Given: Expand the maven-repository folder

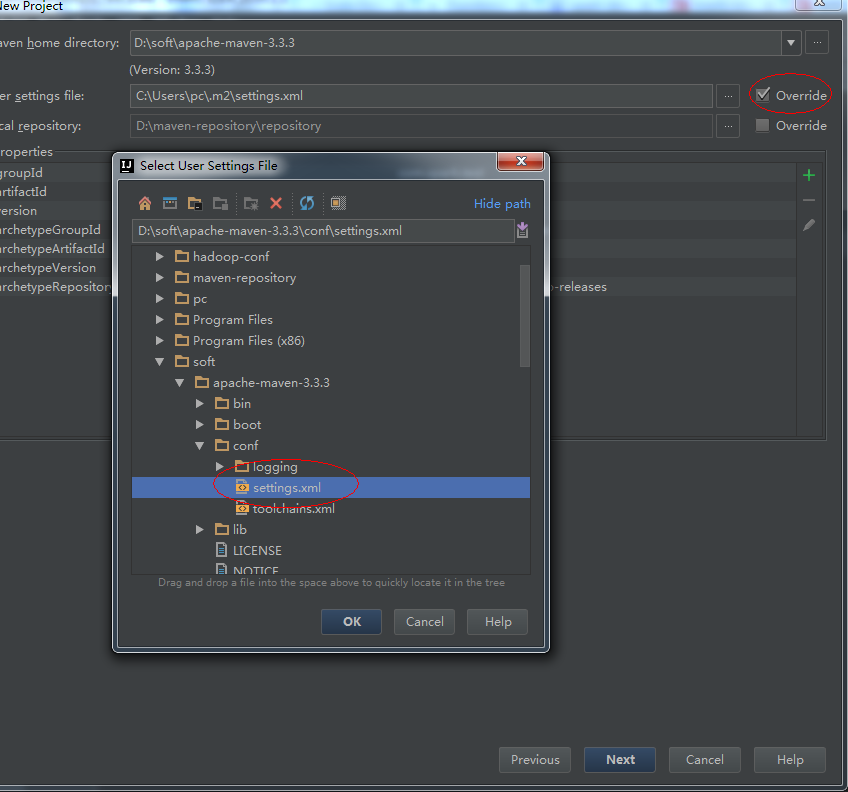Looking at the screenshot, I should tap(160, 278).
